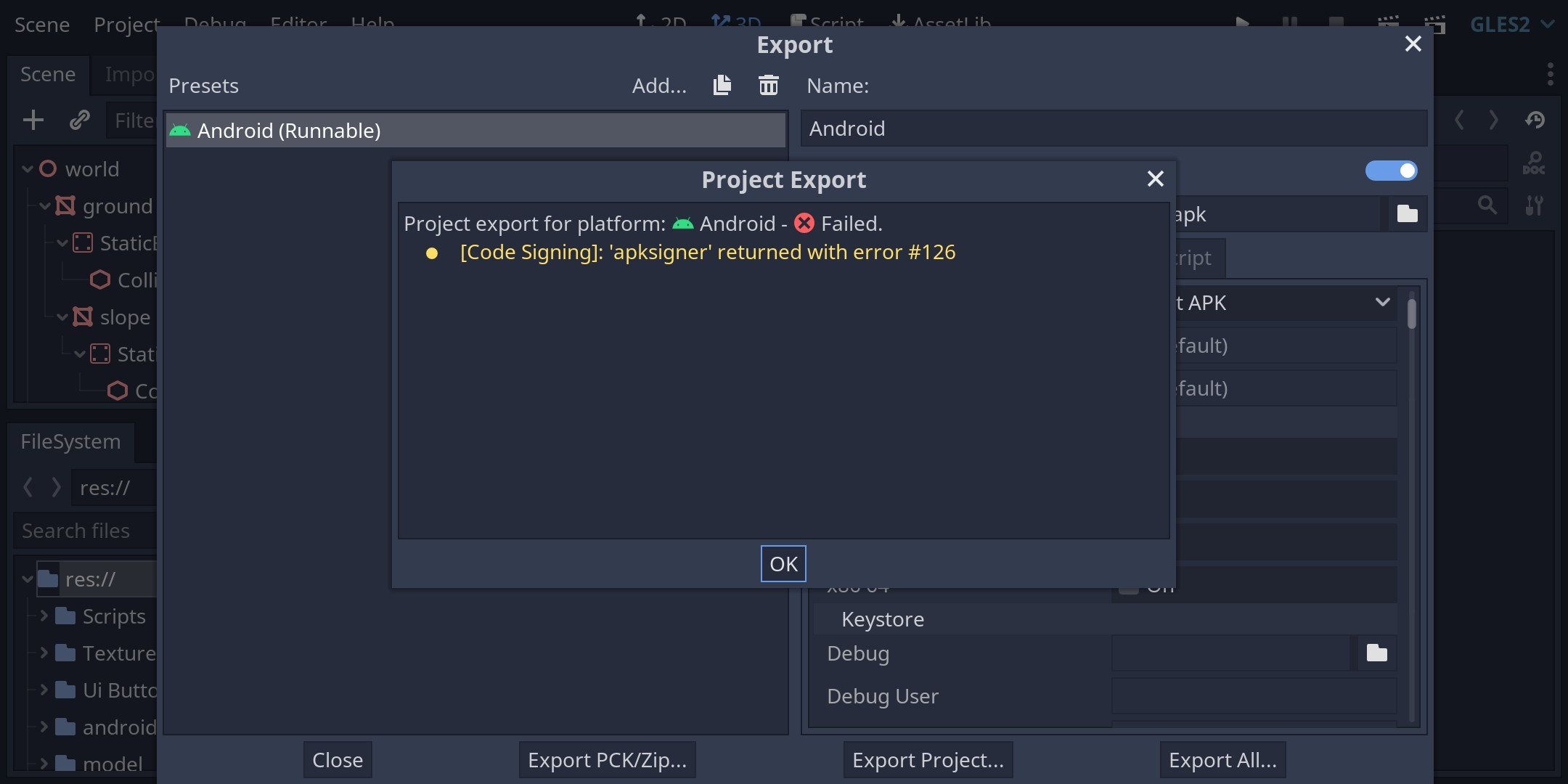Image resolution: width=1568 pixels, height=784 pixels.
Task: Expand the android folder
Action: pyautogui.click(x=44, y=727)
